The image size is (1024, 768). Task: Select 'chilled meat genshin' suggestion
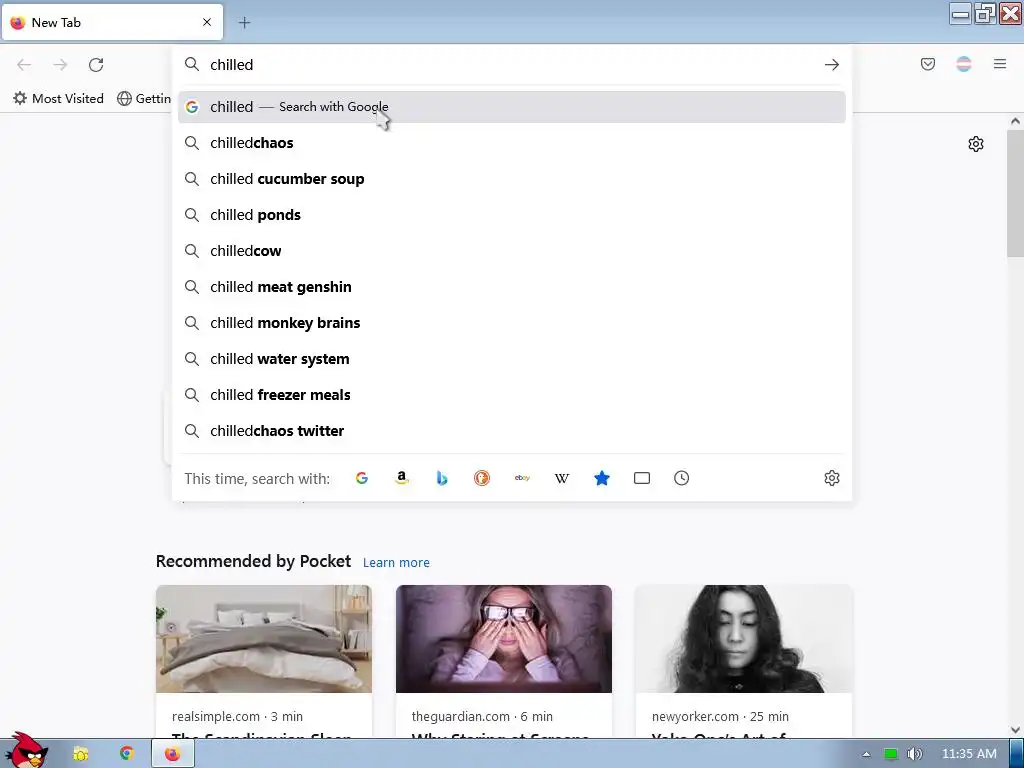tap(511, 287)
